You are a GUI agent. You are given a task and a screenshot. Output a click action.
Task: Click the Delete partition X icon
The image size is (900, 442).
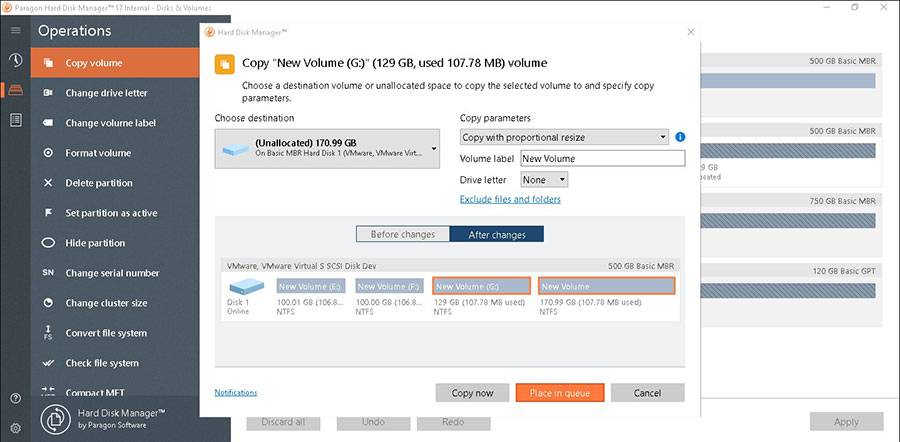[x=48, y=183]
